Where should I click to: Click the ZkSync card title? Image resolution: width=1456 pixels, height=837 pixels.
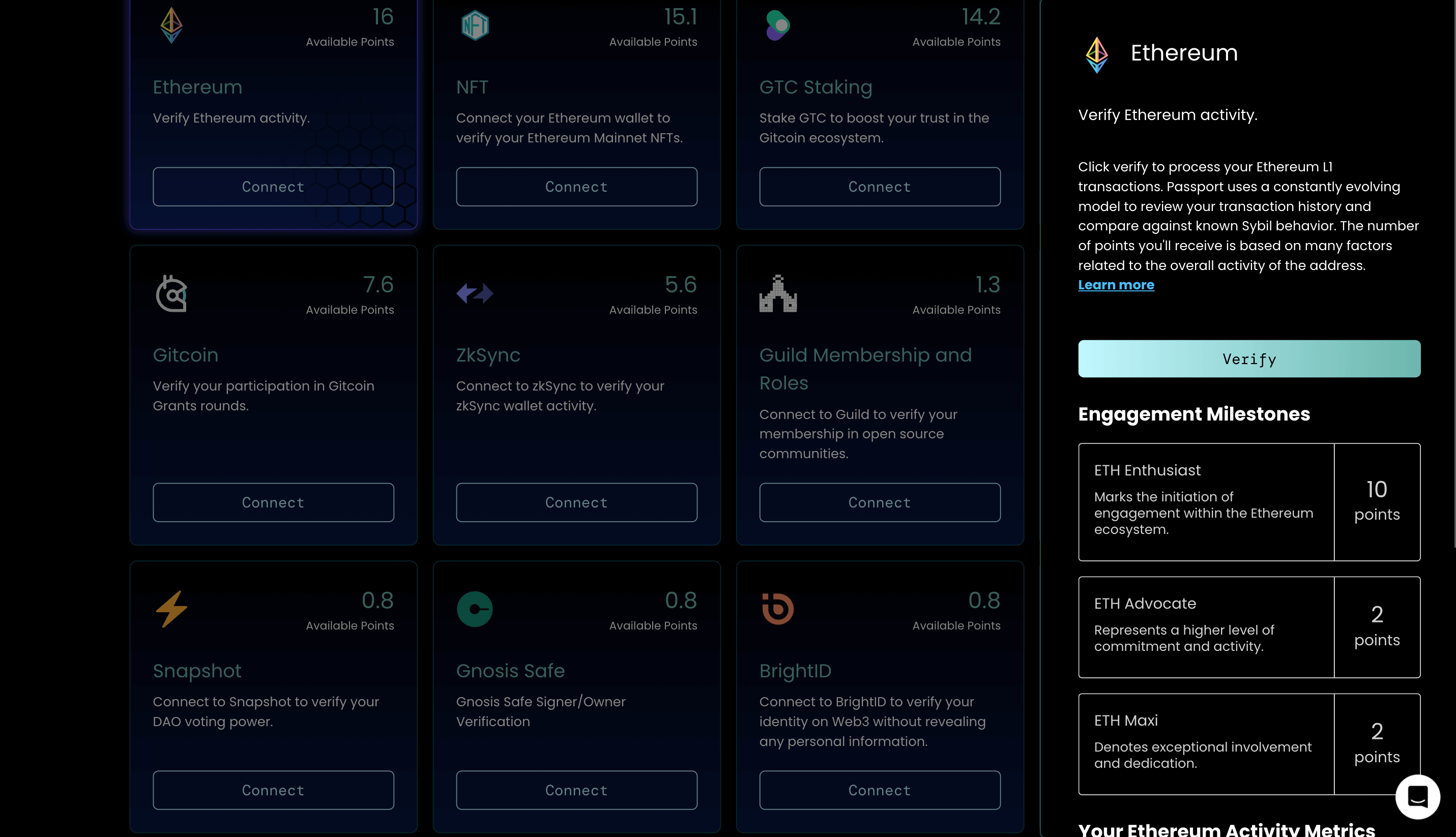pyautogui.click(x=488, y=355)
